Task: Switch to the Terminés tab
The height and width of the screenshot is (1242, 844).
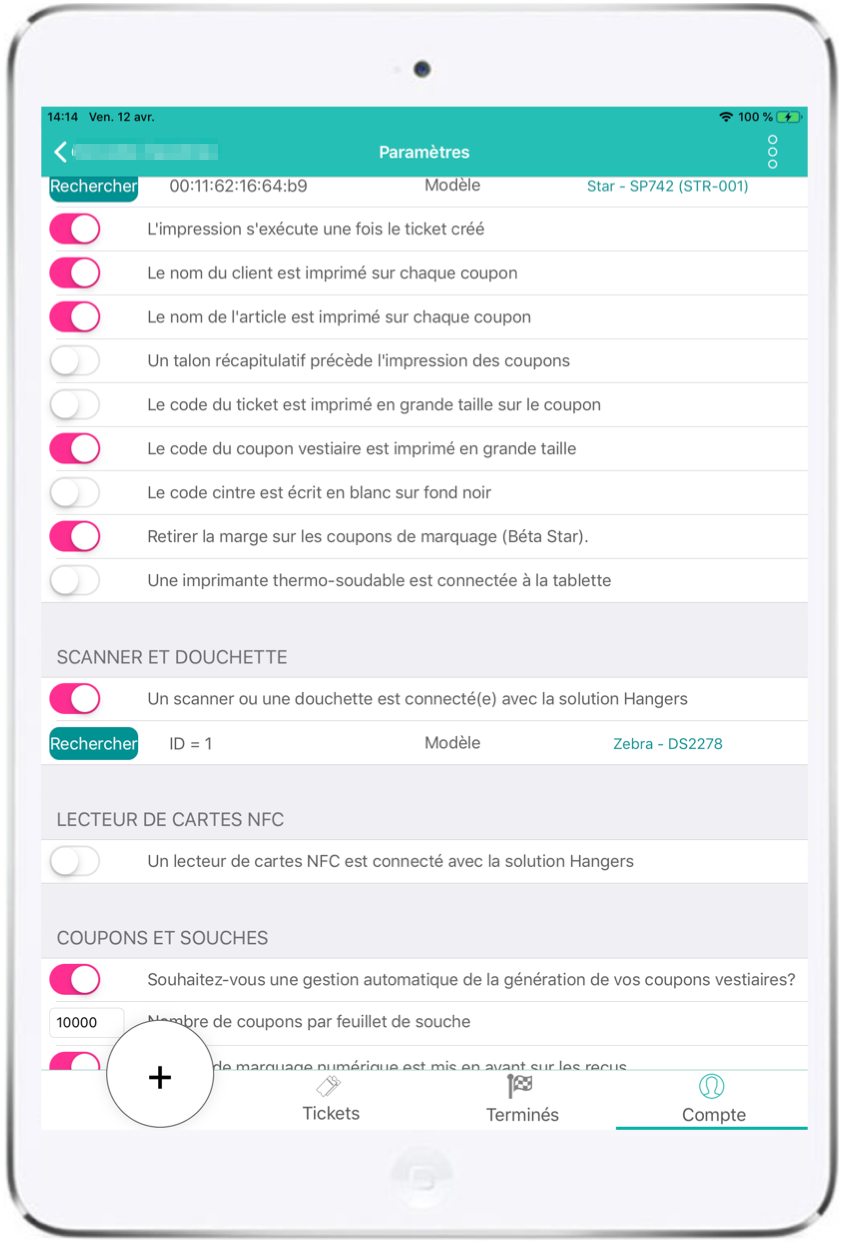Action: (522, 1098)
